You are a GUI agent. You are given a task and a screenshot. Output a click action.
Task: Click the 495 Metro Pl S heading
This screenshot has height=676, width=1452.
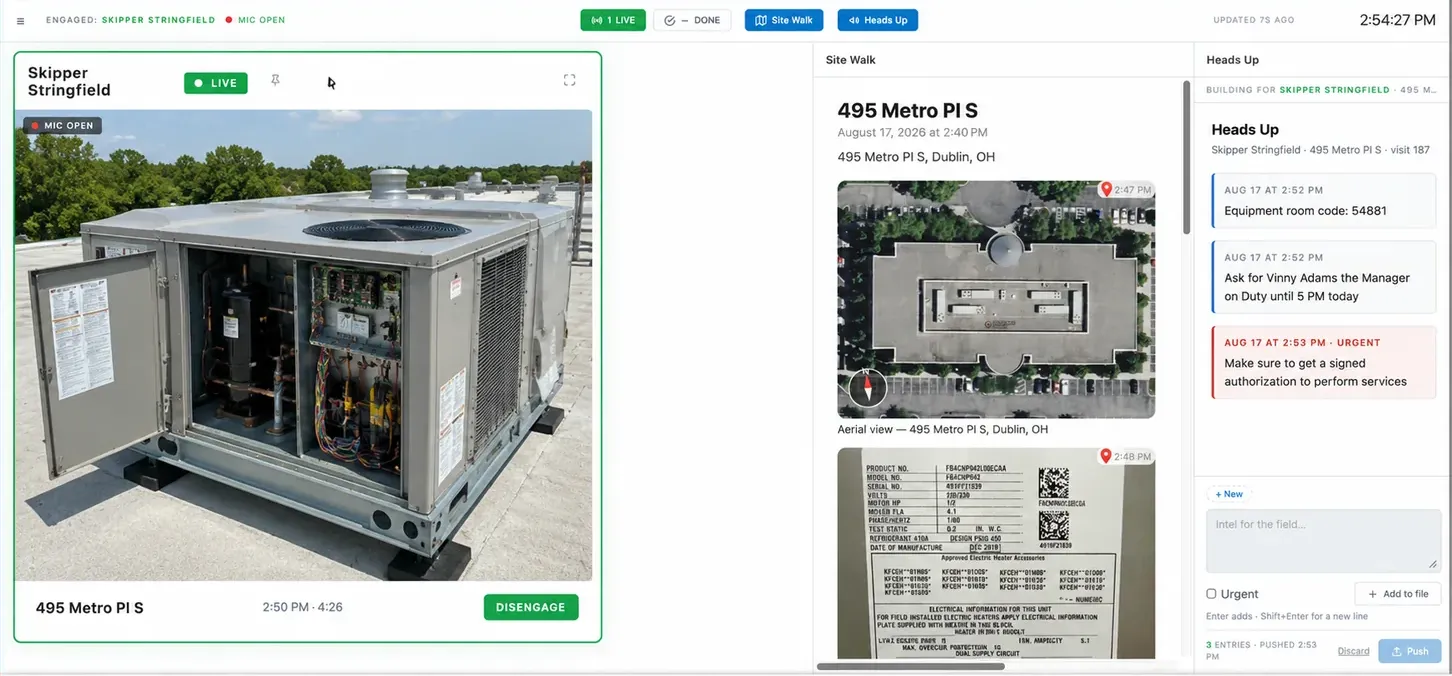(x=907, y=111)
